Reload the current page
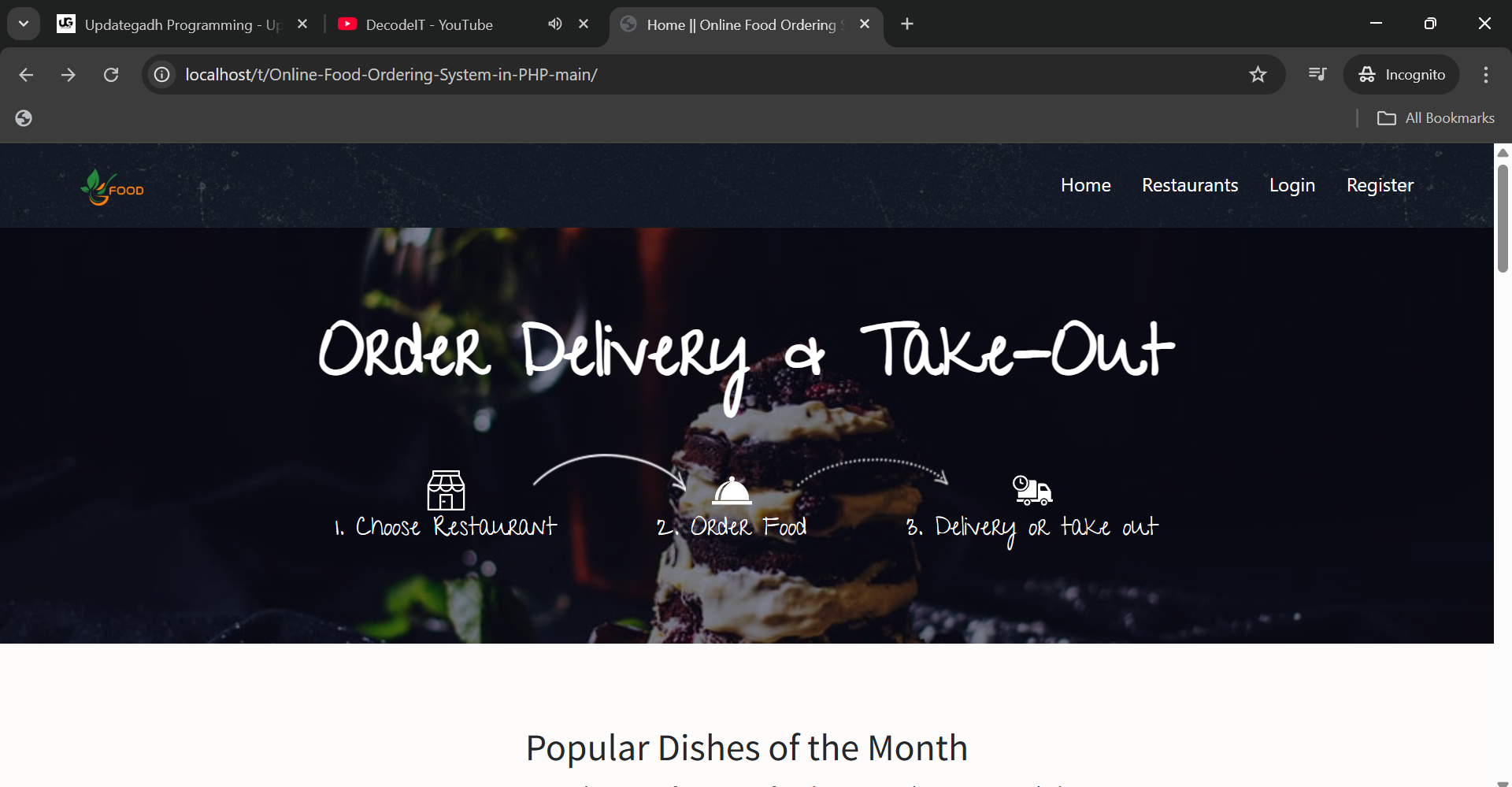This screenshot has width=1512, height=787. 111,75
